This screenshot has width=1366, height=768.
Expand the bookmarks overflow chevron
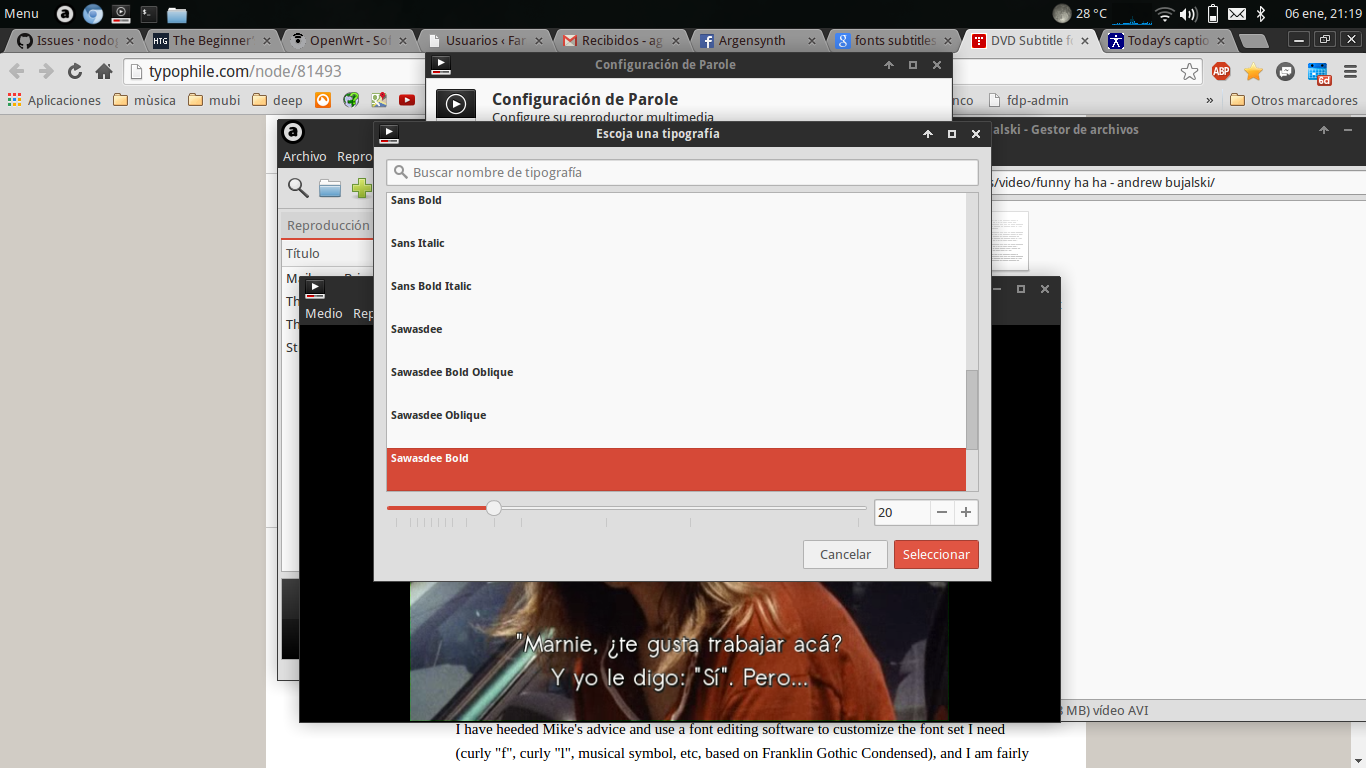pos(1210,100)
